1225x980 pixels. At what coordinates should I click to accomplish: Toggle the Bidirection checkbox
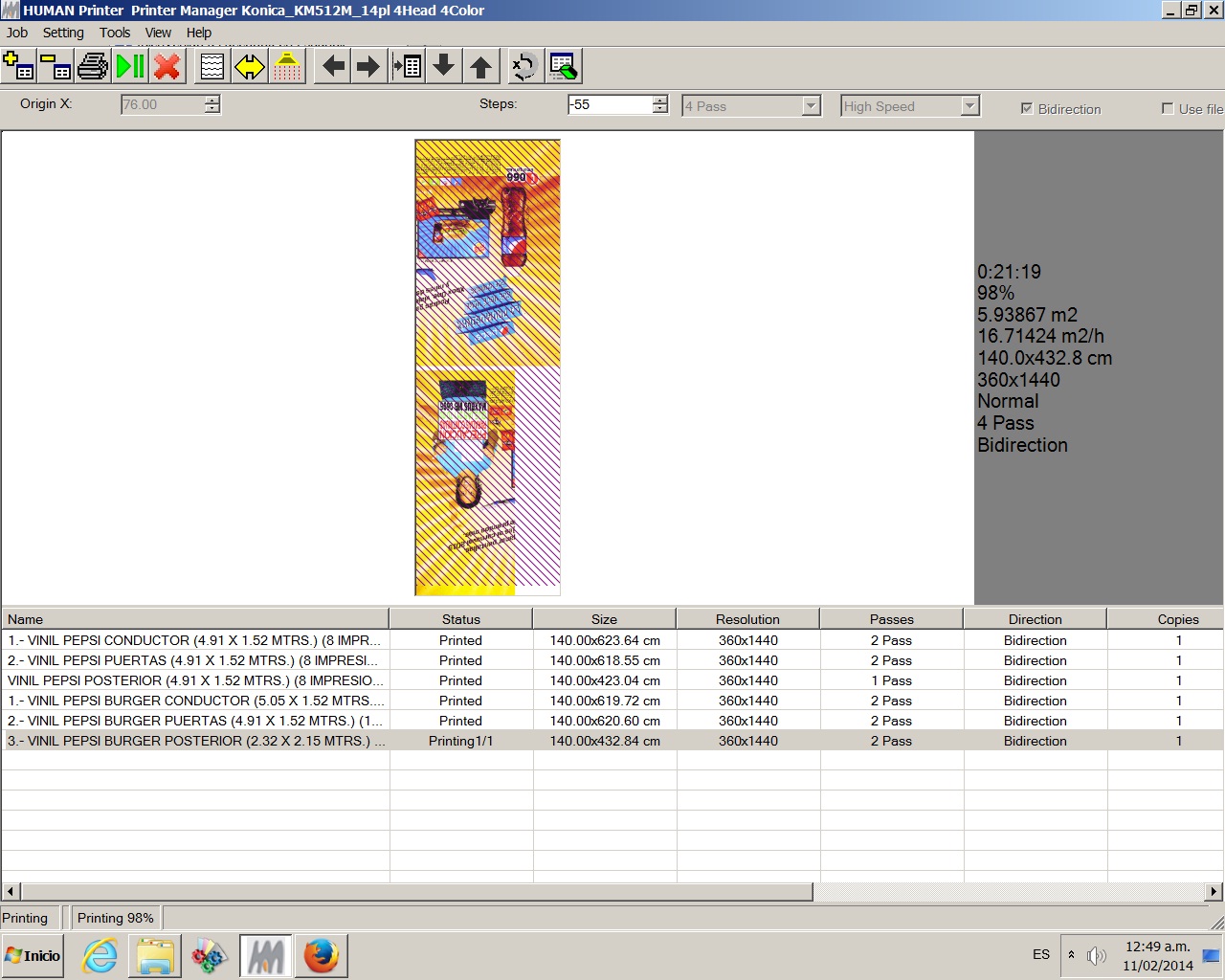coord(1027,109)
